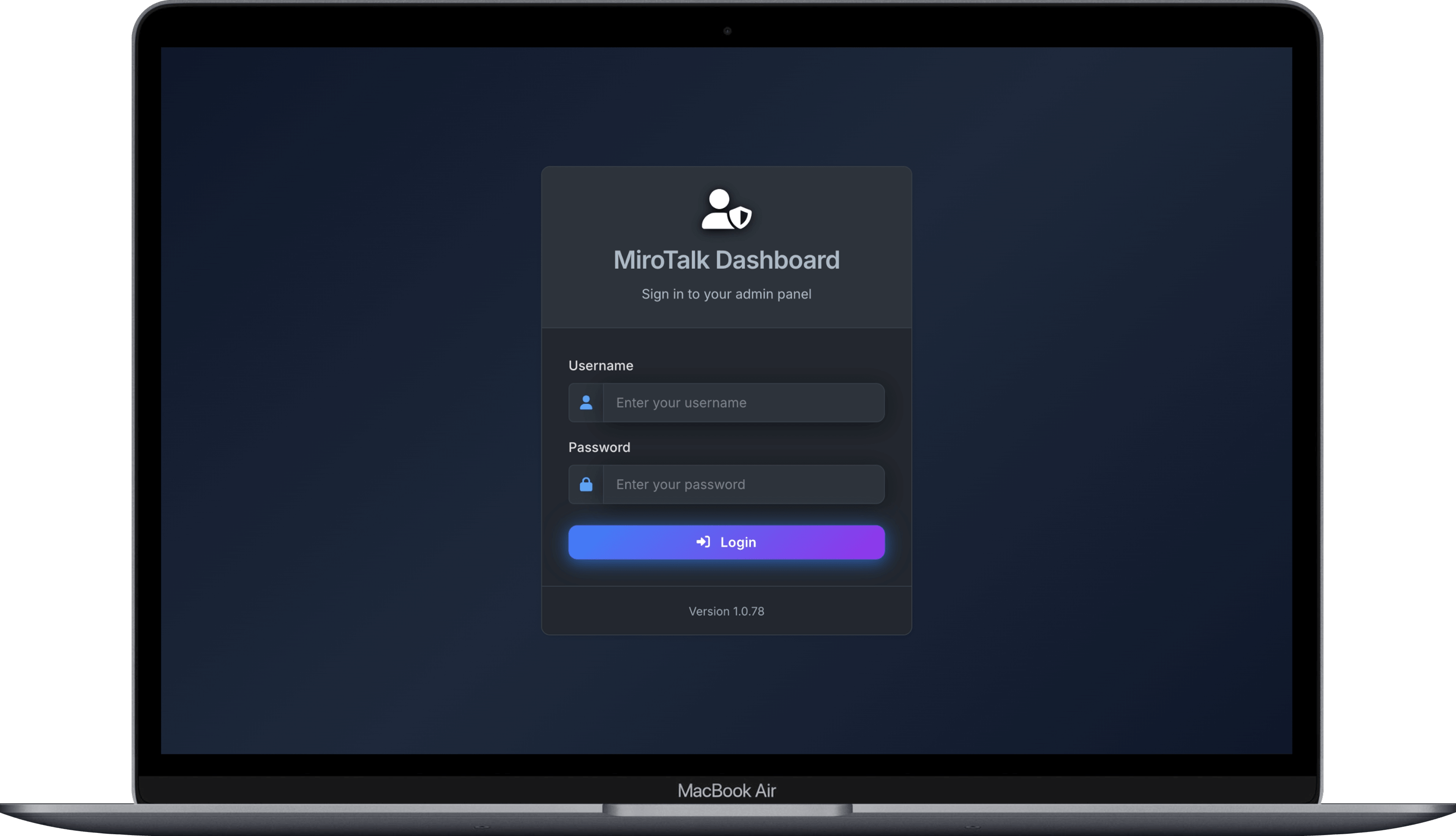
Task: Click the user shield avatar icon
Action: (725, 210)
